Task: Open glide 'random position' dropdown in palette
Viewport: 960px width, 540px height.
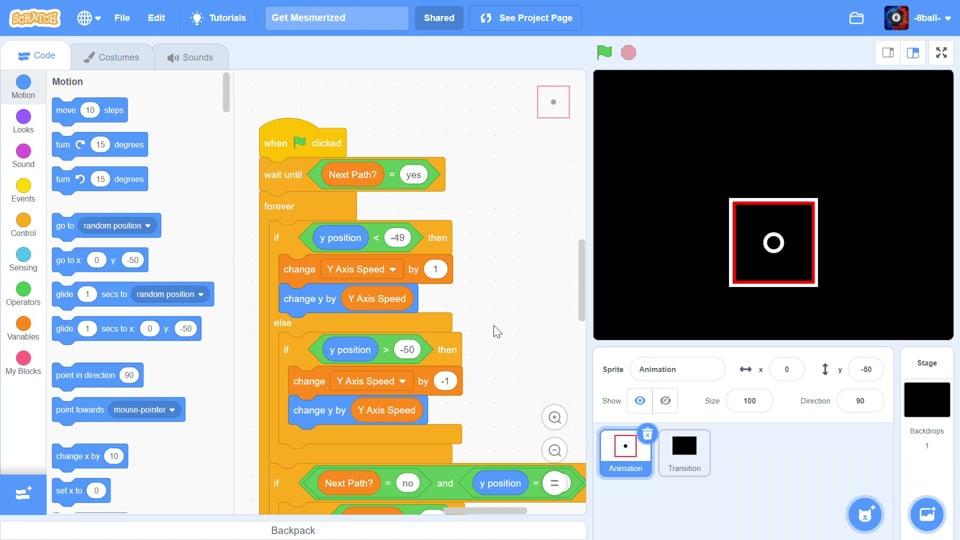Action: click(x=170, y=294)
